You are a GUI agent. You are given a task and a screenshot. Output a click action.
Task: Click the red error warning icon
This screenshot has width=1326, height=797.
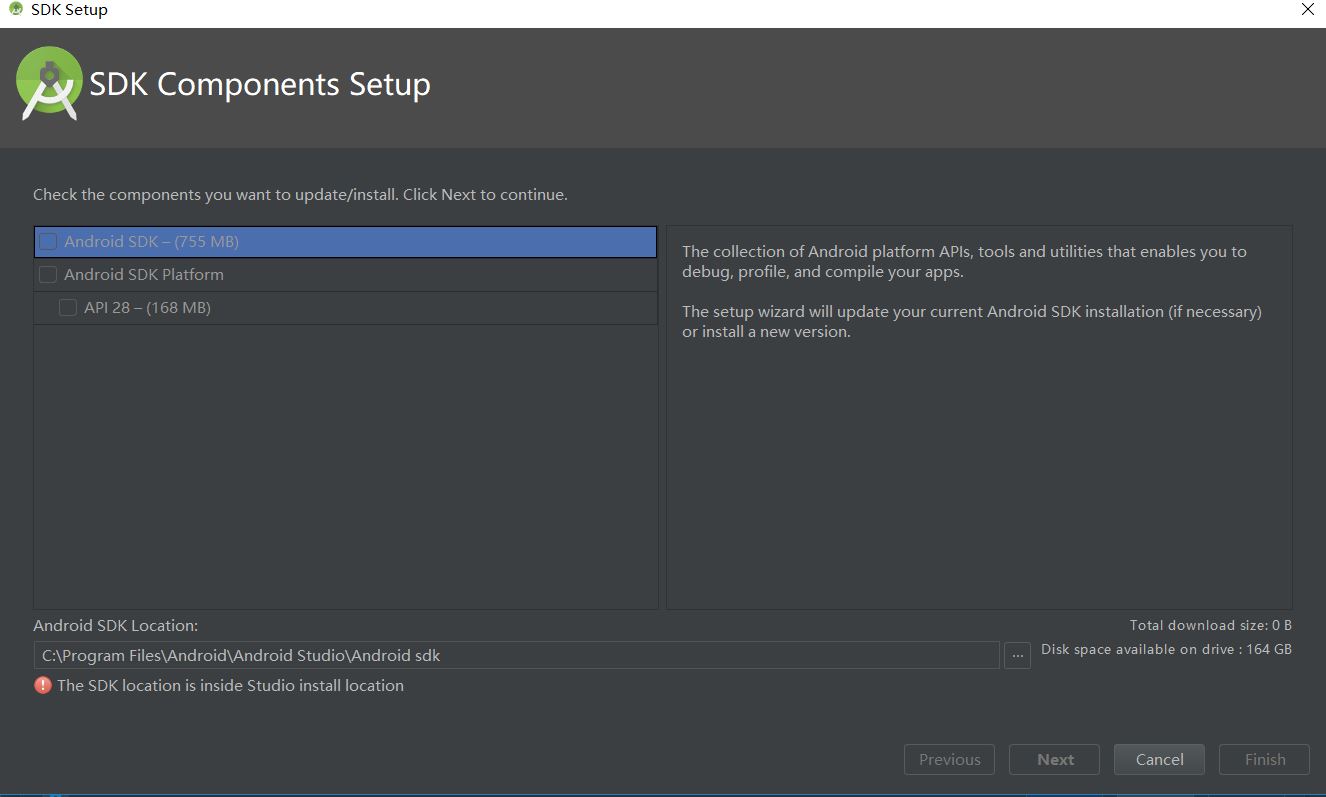pos(43,685)
